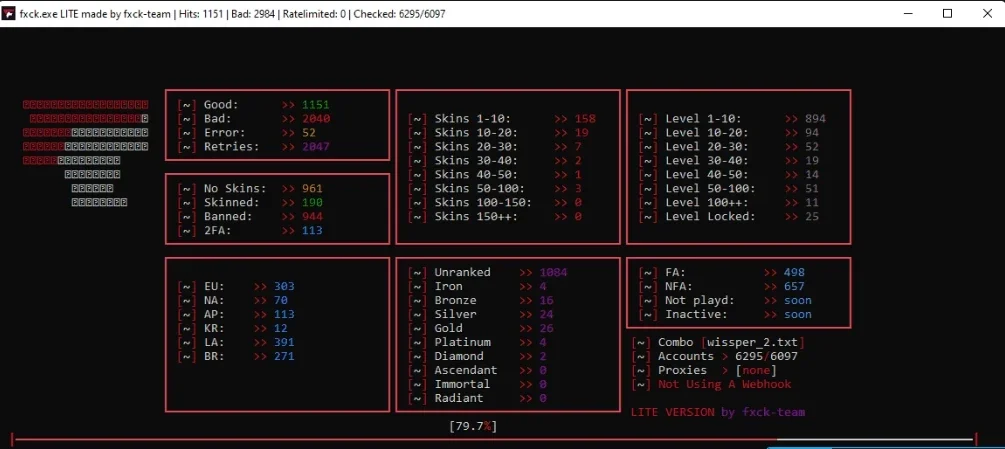Select the '2FA:' label
Image resolution: width=1005 pixels, height=449 pixels.
coord(218,231)
